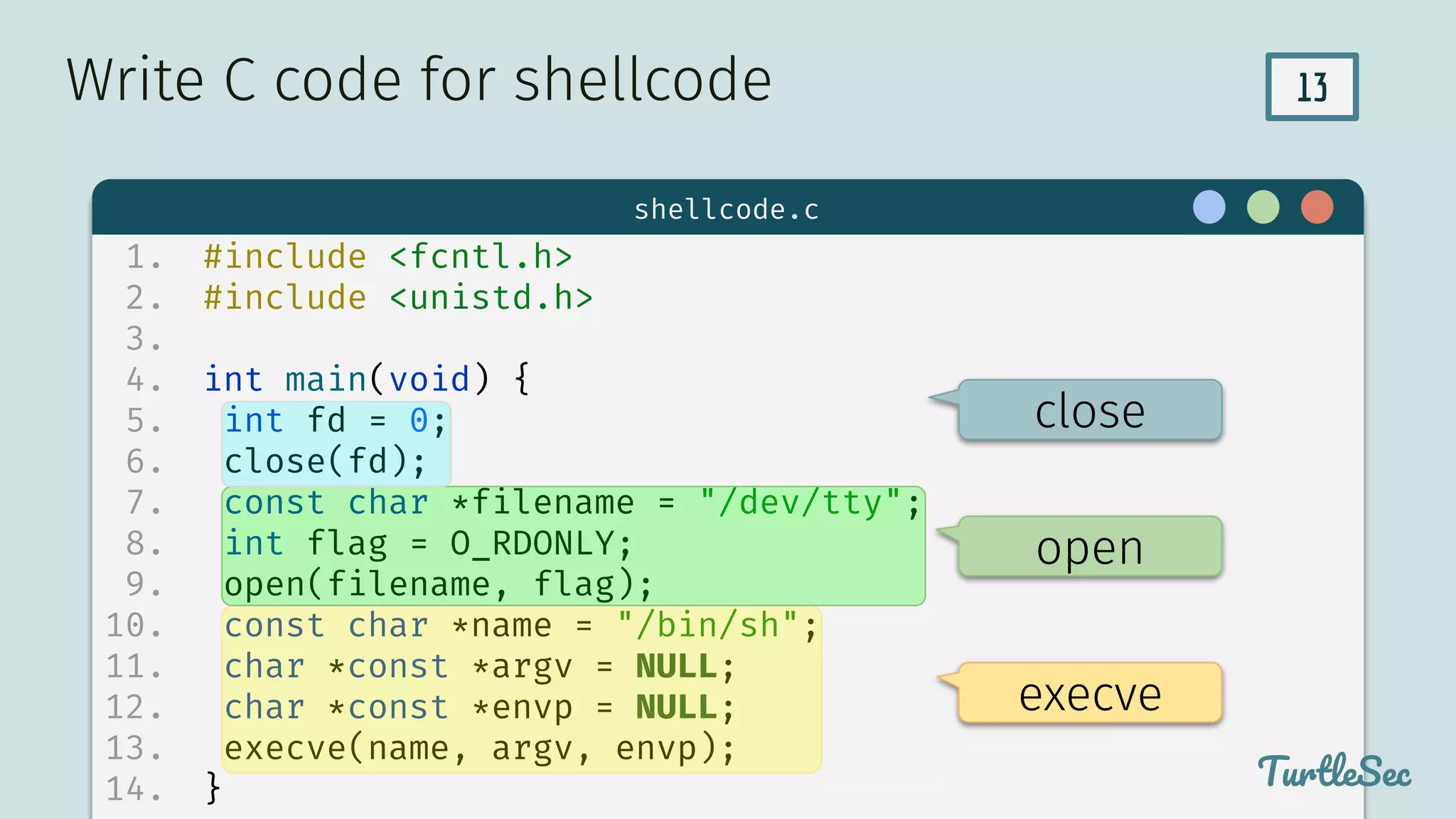Click the "/dev/tty" string literal

click(801, 503)
